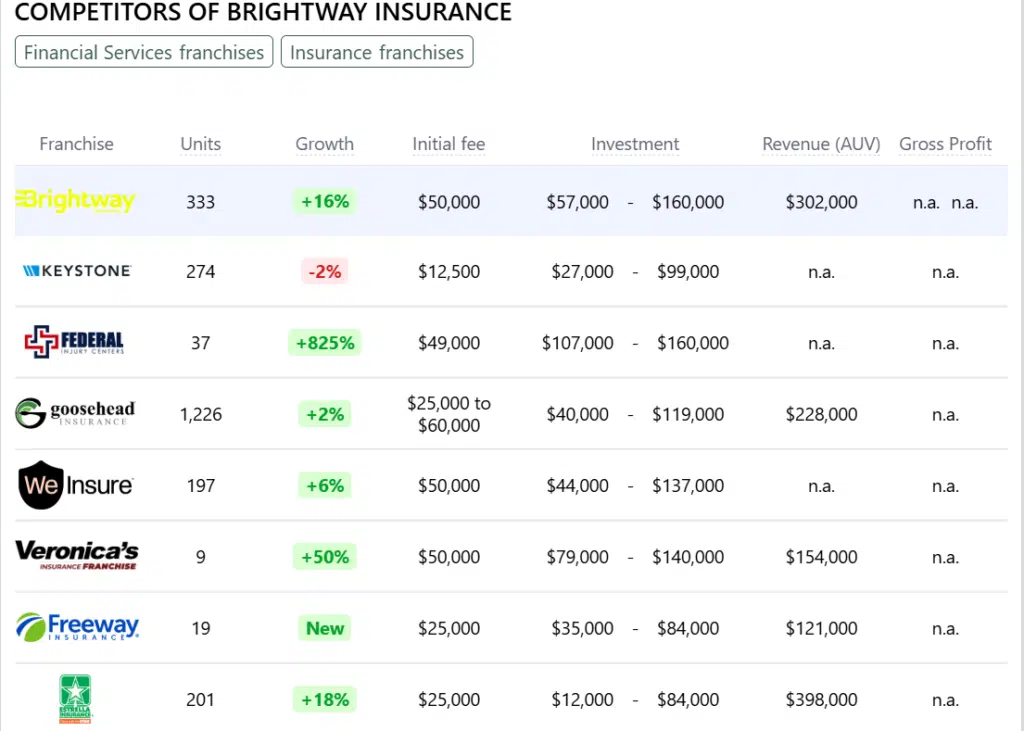Click the Brightway logo in the table
This screenshot has height=731, width=1024.
76,201
